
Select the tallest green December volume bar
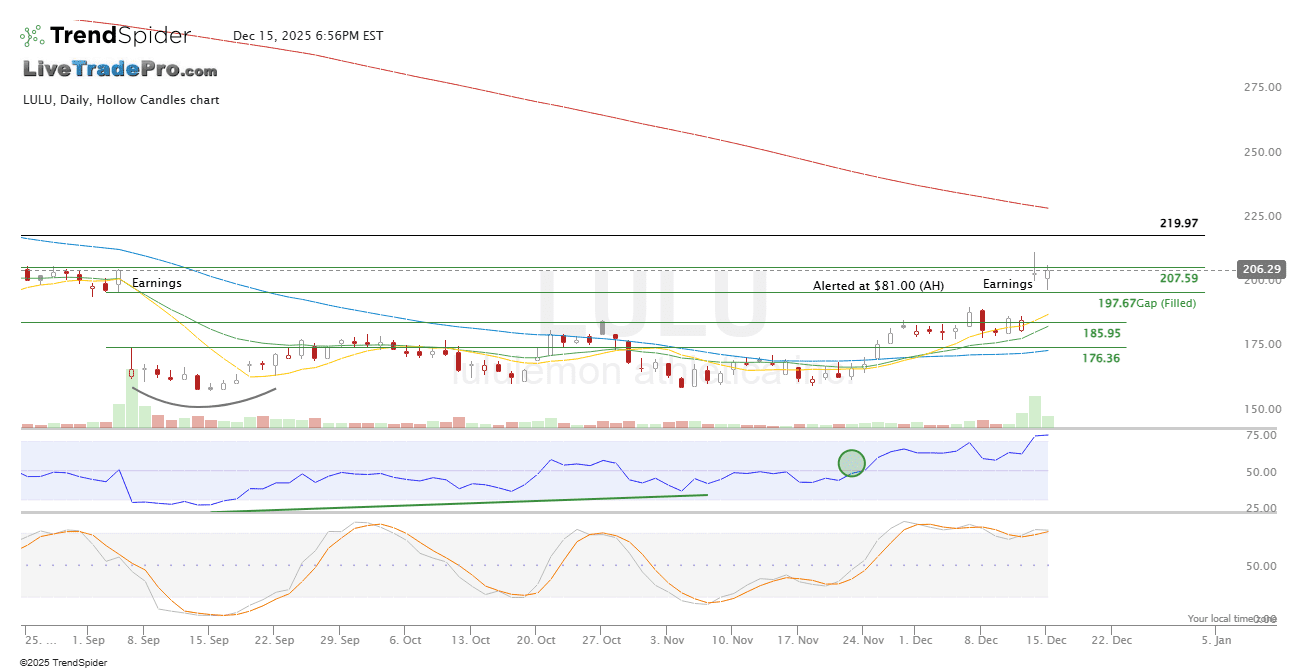click(1035, 412)
